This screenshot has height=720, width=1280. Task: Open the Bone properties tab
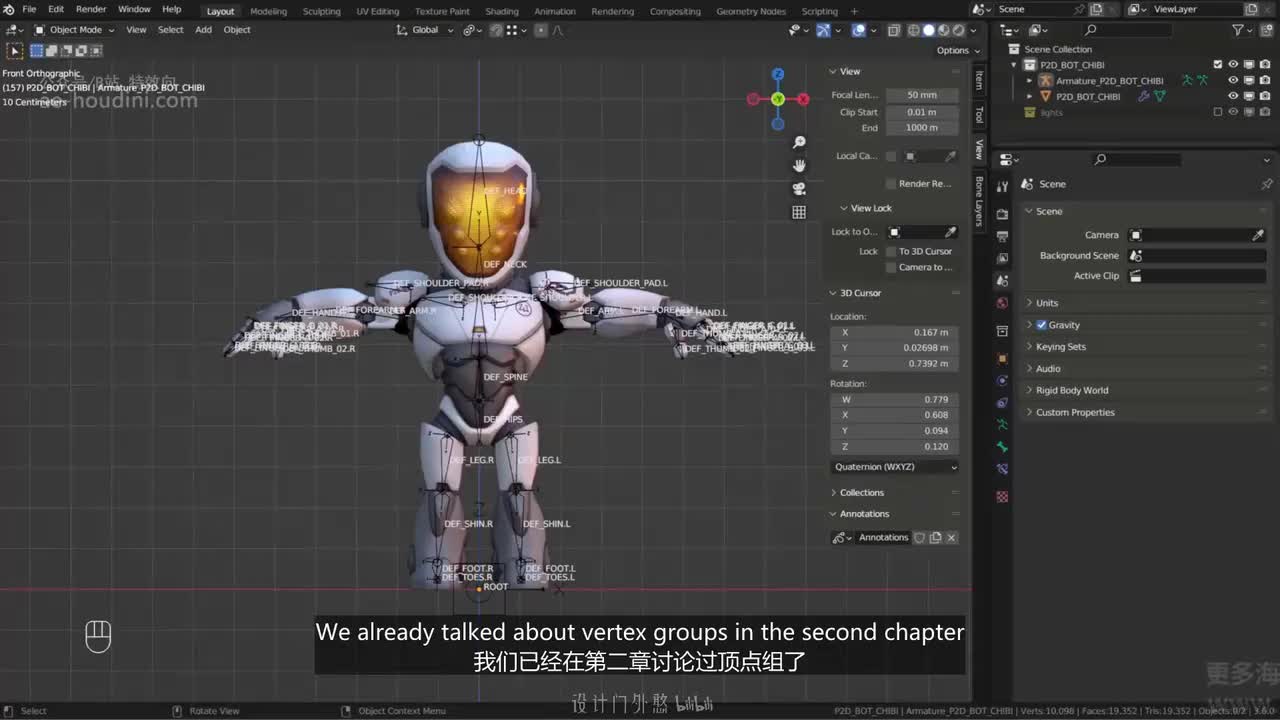click(1002, 447)
